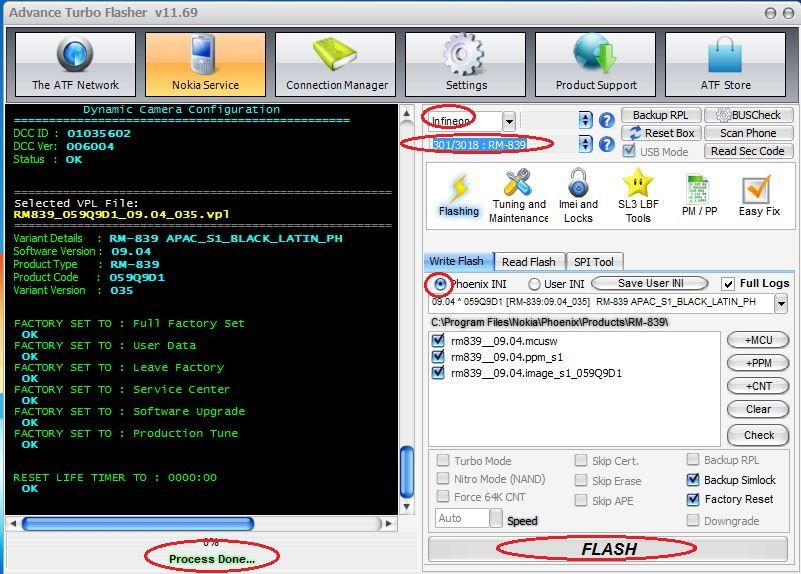The image size is (801, 574).
Task: Open the ATF Store
Action: 724,65
